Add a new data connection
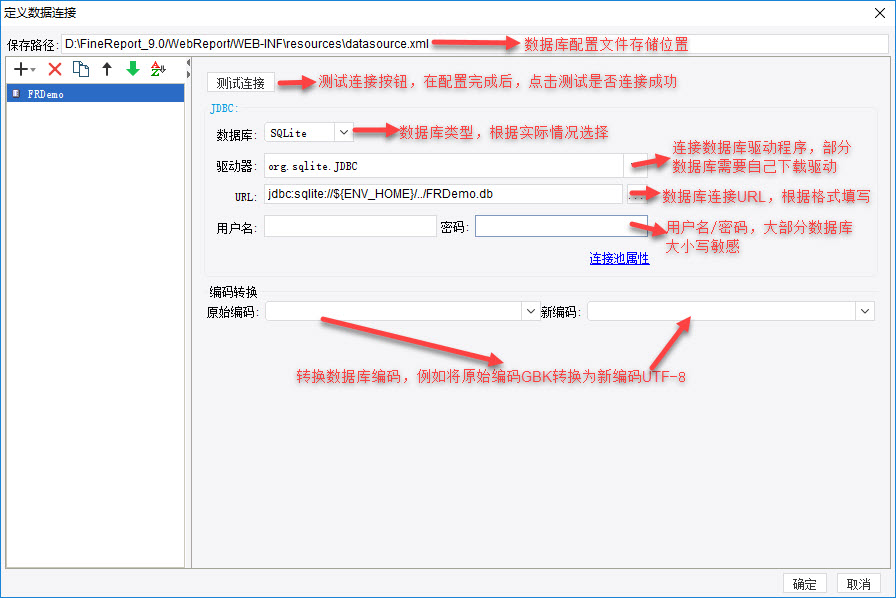 coord(24,69)
